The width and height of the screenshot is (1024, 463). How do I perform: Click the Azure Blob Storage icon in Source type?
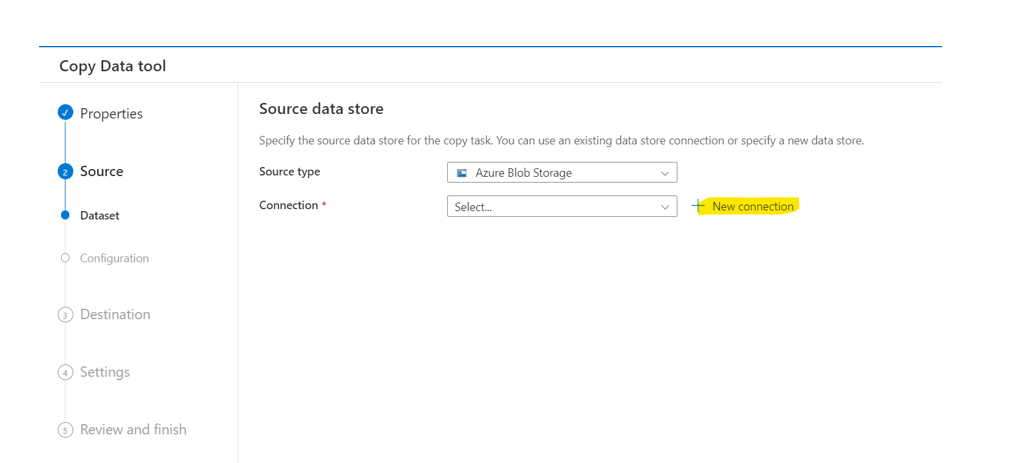[462, 173]
